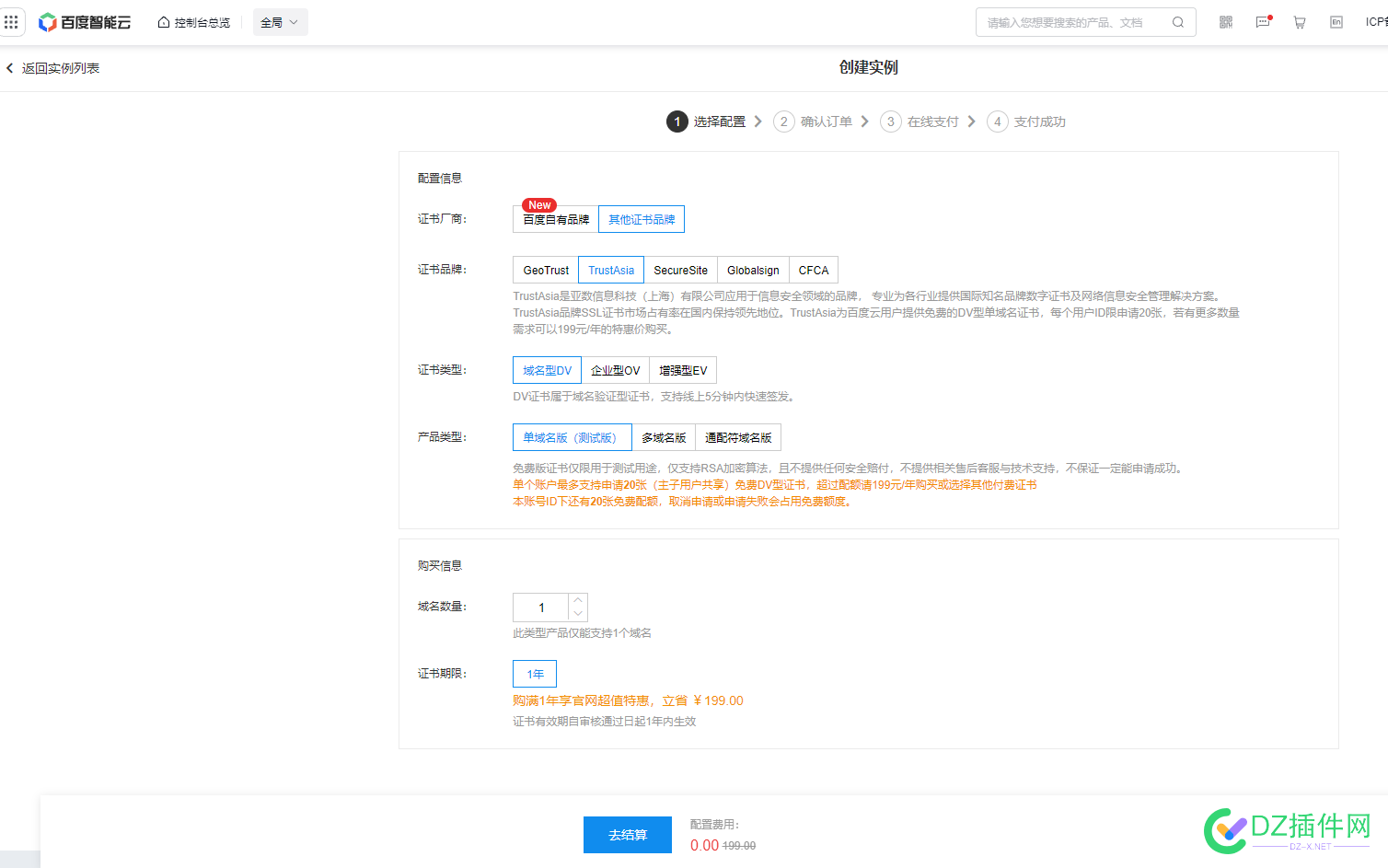Click the New badge on 百度自有品牌

pyautogui.click(x=539, y=204)
